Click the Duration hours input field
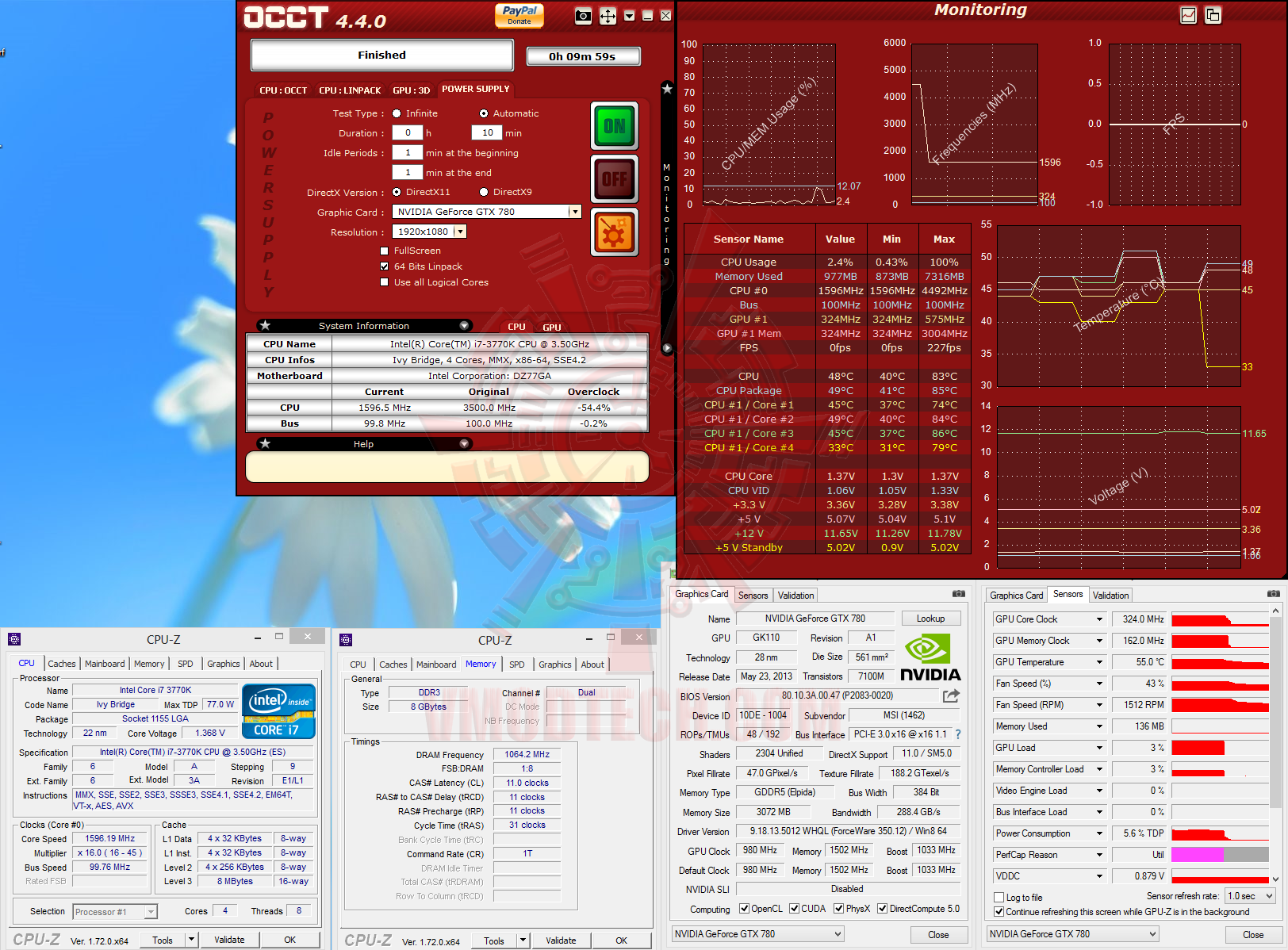Viewport: 1288px width, 950px height. 408,133
